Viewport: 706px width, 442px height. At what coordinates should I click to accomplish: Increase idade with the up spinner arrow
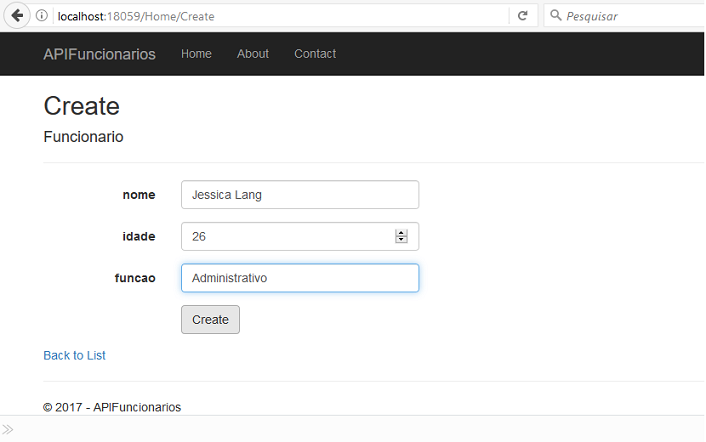tap(401, 233)
